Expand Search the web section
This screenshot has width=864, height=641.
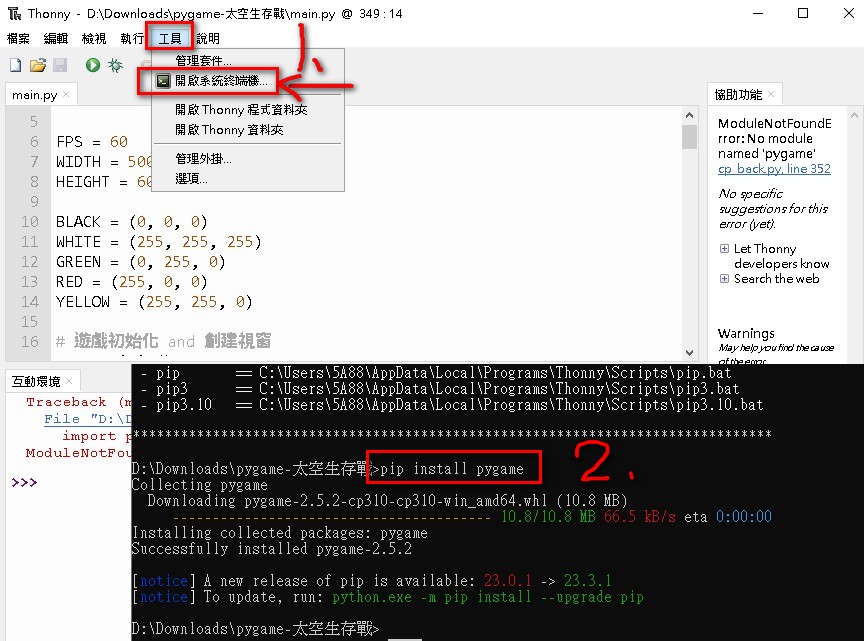coord(724,278)
